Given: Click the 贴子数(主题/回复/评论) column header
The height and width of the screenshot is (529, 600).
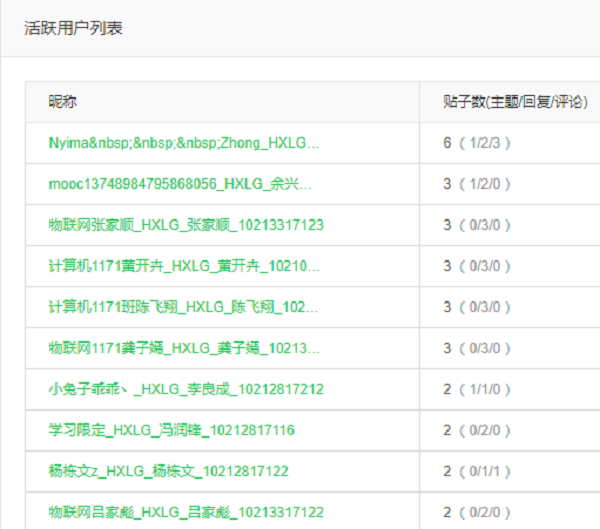Looking at the screenshot, I should click(515, 102).
